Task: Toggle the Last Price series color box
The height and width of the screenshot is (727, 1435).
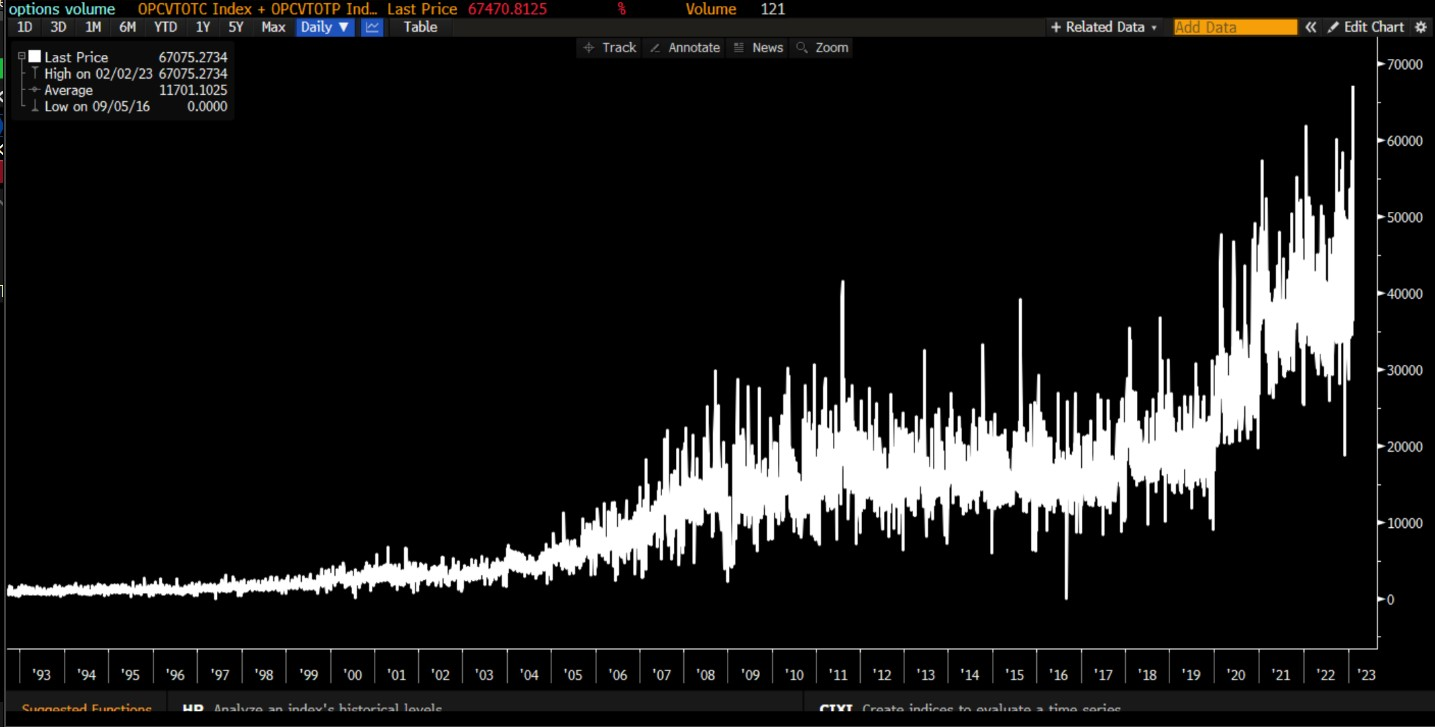Action: (35, 57)
